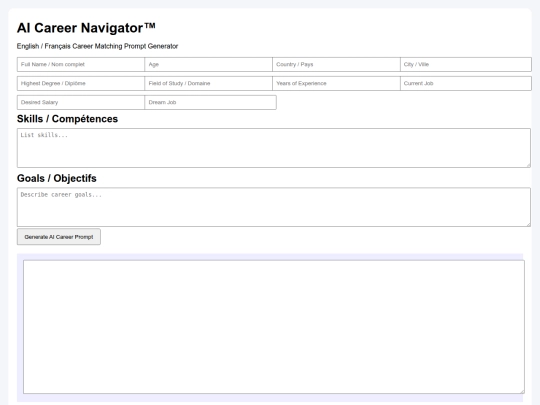Viewport: 540px width, 405px height.
Task: Click the goals text area resize handle
Action: pyautogui.click(x=528, y=224)
